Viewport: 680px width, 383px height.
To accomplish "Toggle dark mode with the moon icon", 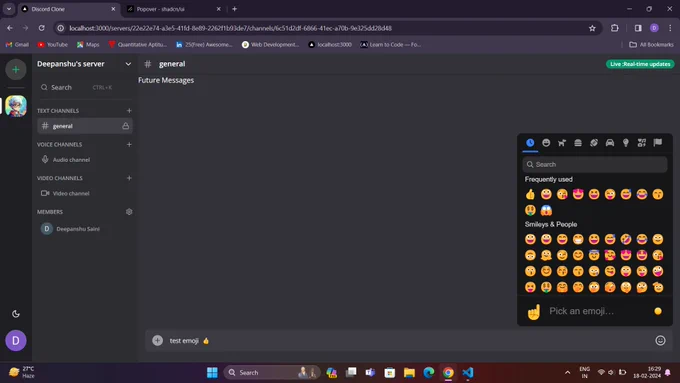I will pos(16,314).
